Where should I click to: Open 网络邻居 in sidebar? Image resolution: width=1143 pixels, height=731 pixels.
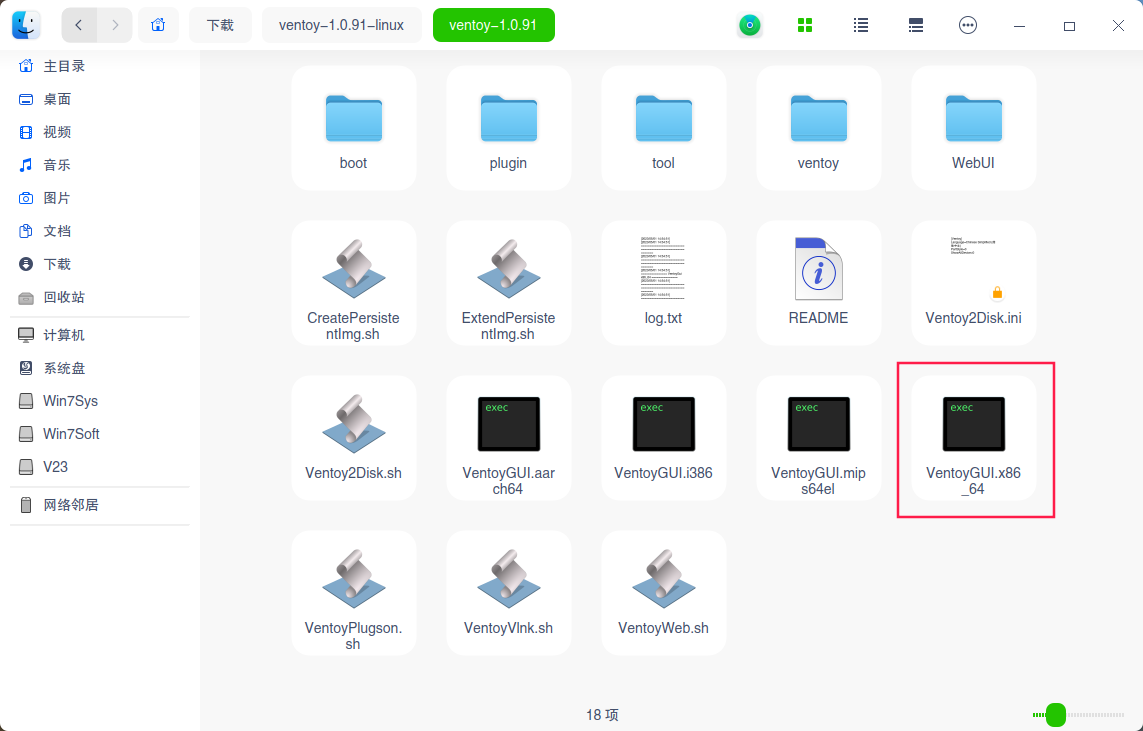click(100, 505)
